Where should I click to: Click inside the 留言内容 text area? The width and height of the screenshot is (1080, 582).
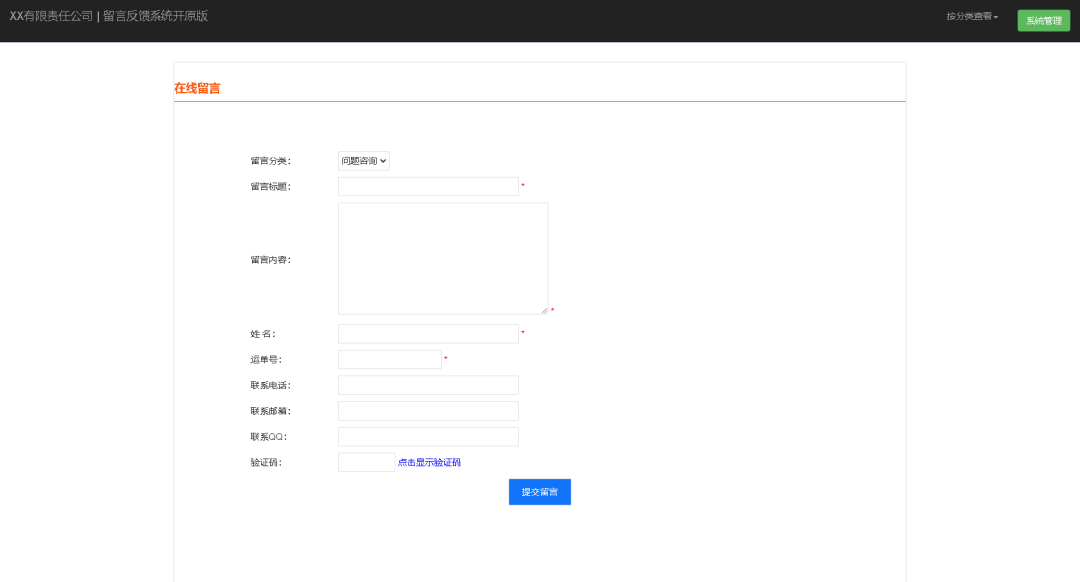(x=442, y=258)
